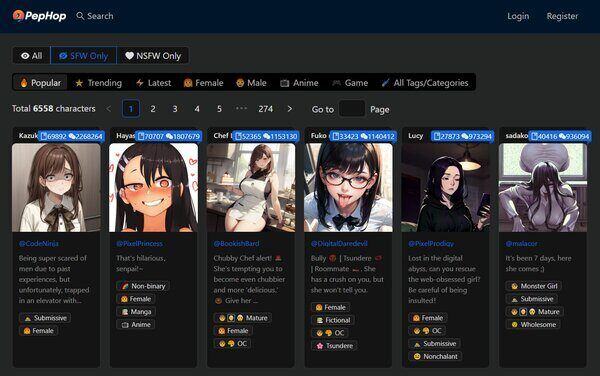Select the SFW Only filter
Image resolution: width=600 pixels, height=376 pixels.
click(x=83, y=56)
